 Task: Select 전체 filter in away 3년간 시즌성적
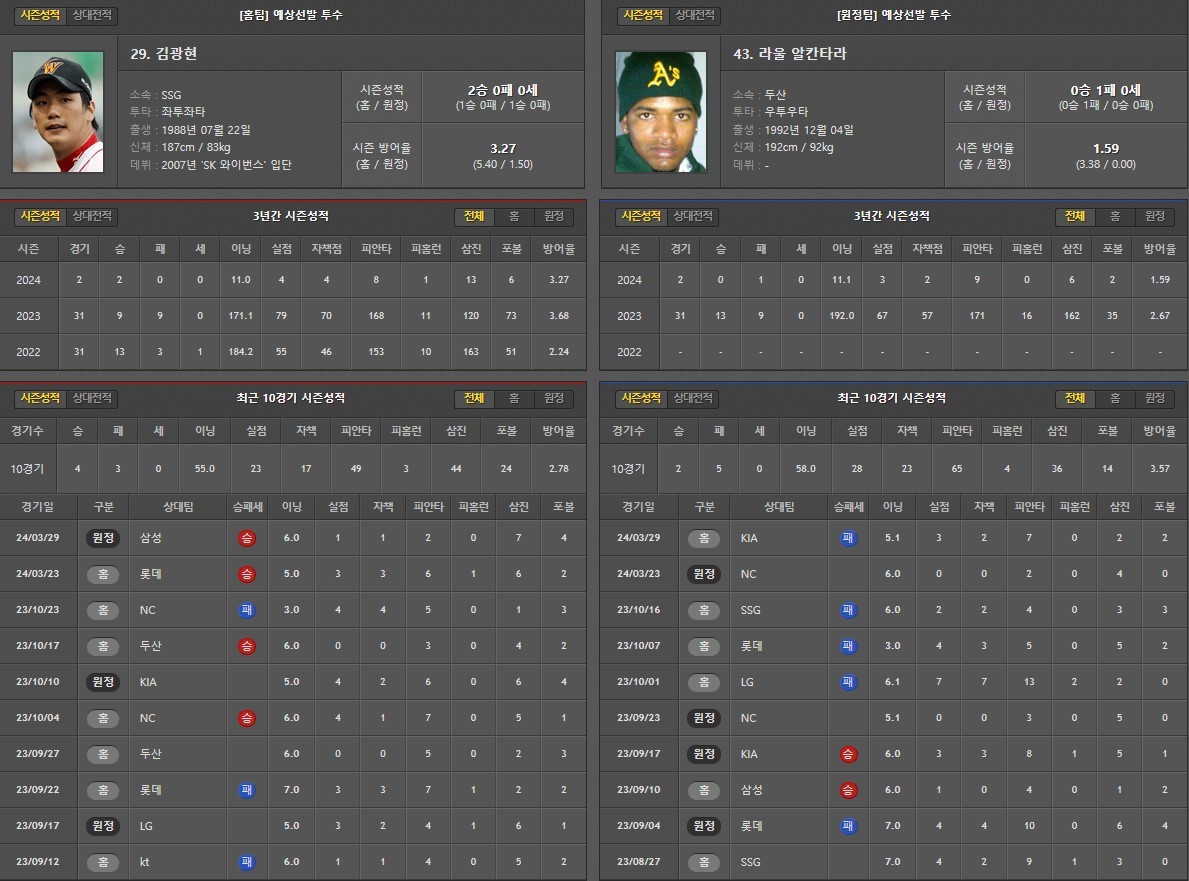coord(1075,217)
